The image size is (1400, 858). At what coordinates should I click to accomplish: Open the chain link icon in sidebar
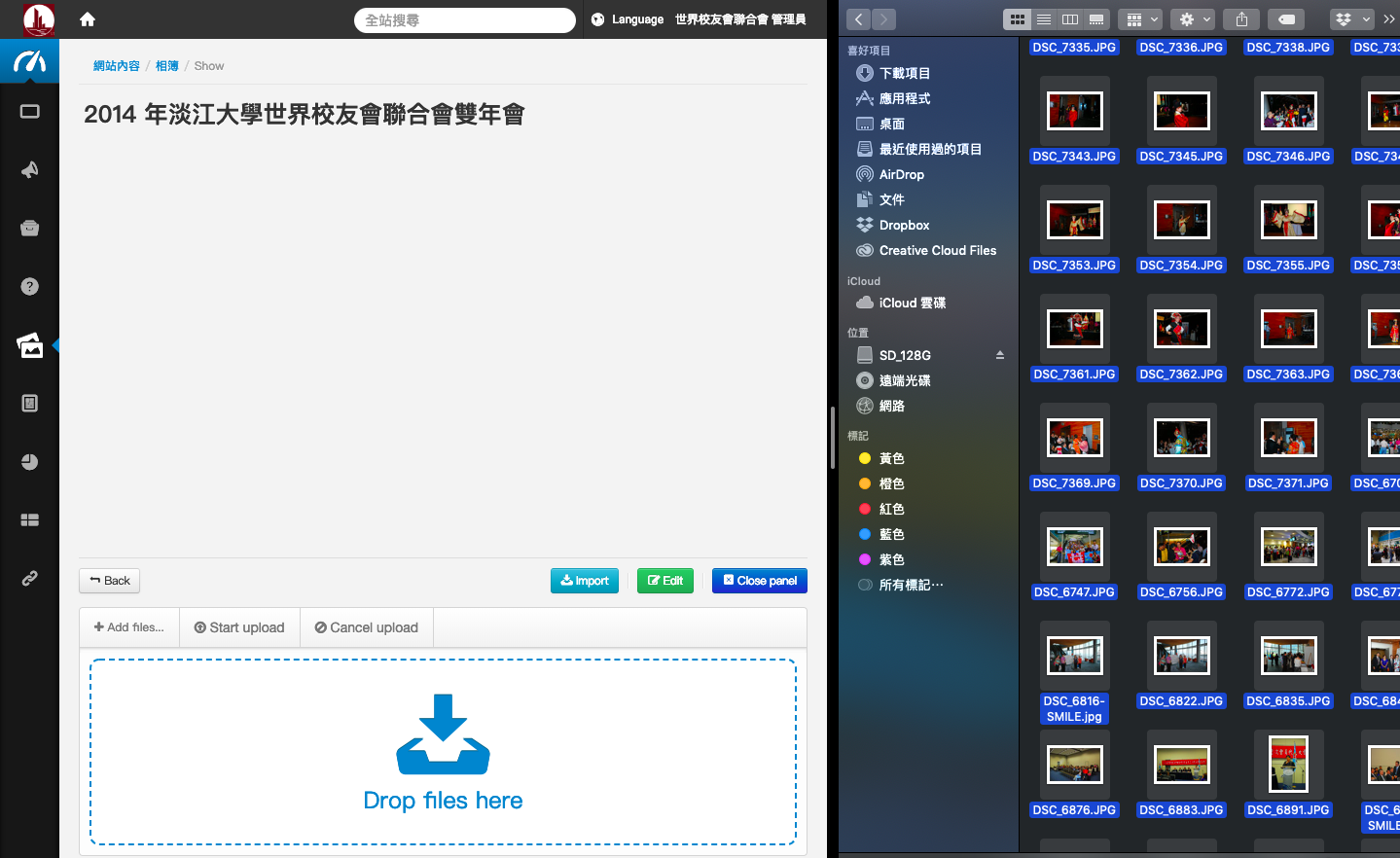click(30, 579)
